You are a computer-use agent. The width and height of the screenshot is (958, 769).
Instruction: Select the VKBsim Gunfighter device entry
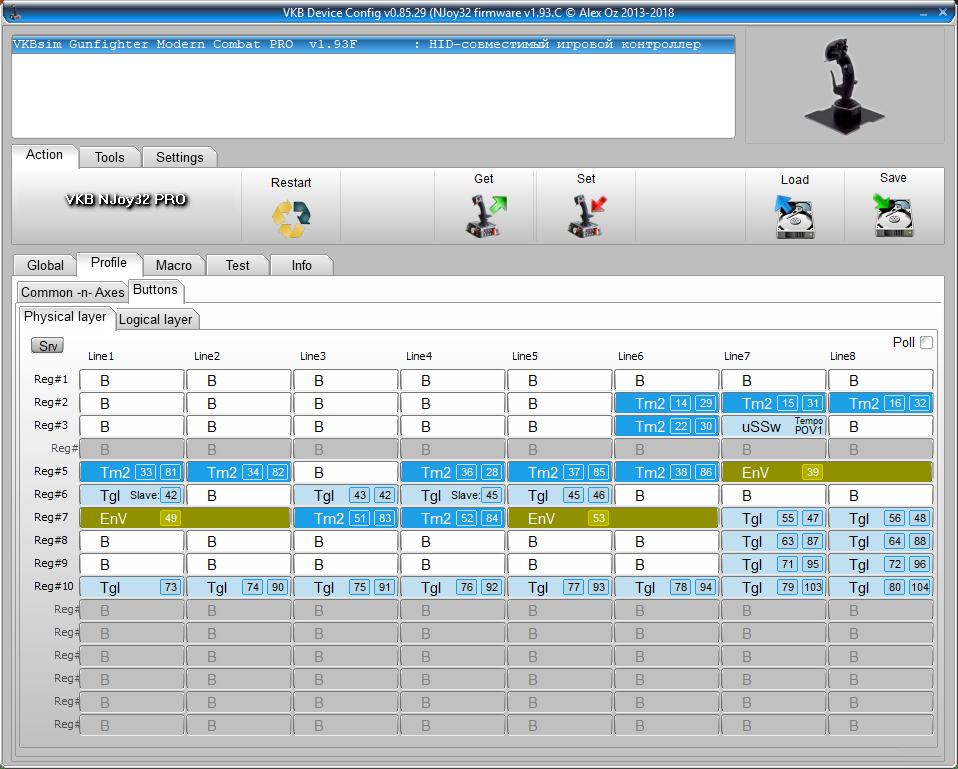pos(373,45)
